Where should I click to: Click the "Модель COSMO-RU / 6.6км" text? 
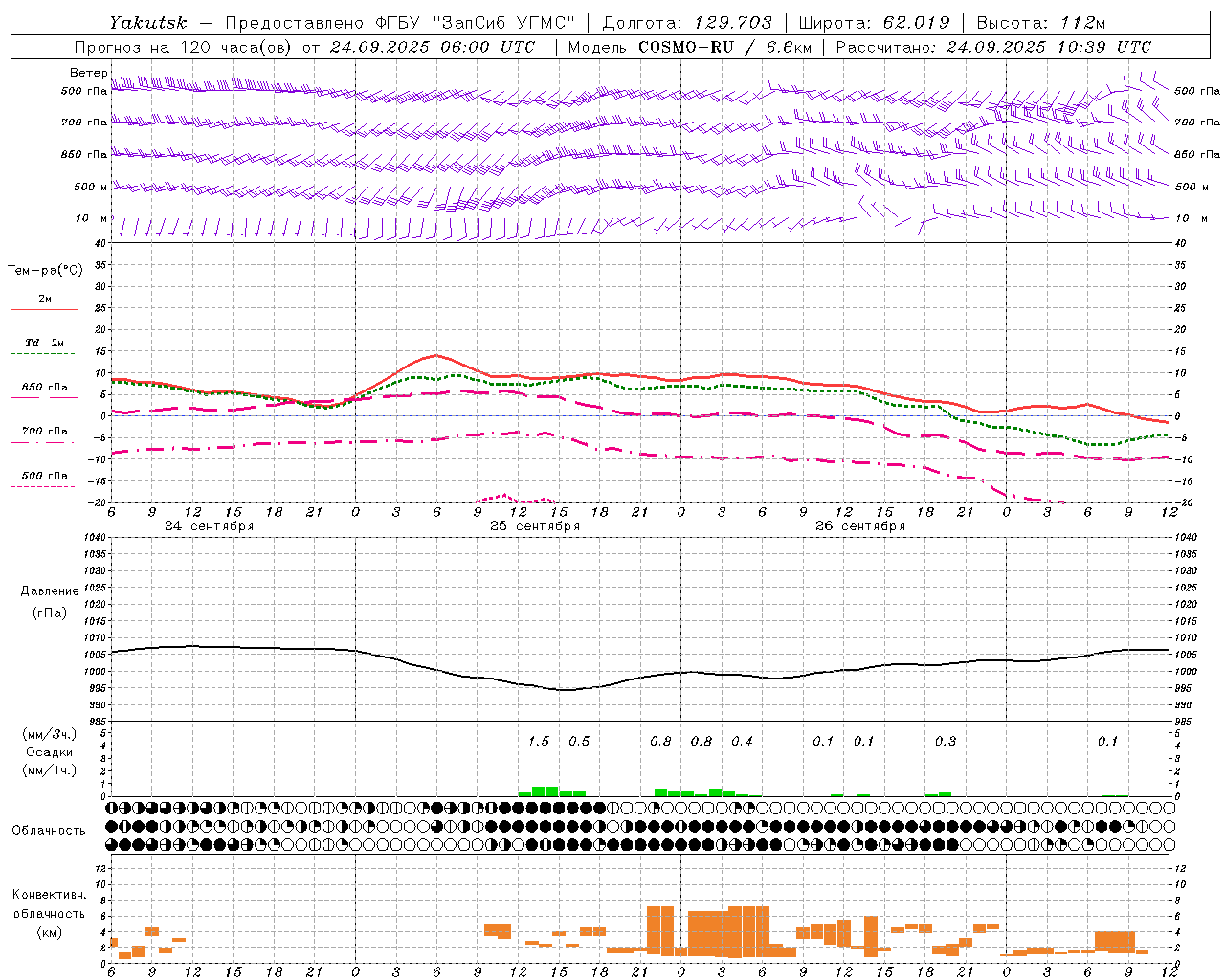click(689, 47)
